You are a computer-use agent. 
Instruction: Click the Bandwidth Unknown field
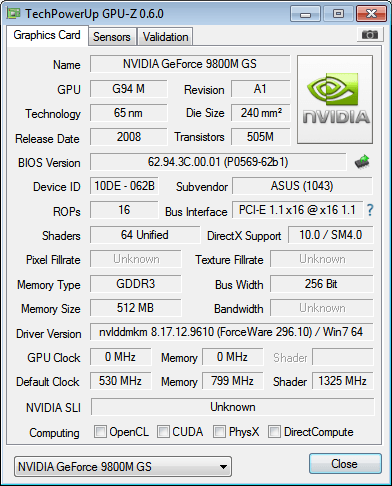(322, 308)
